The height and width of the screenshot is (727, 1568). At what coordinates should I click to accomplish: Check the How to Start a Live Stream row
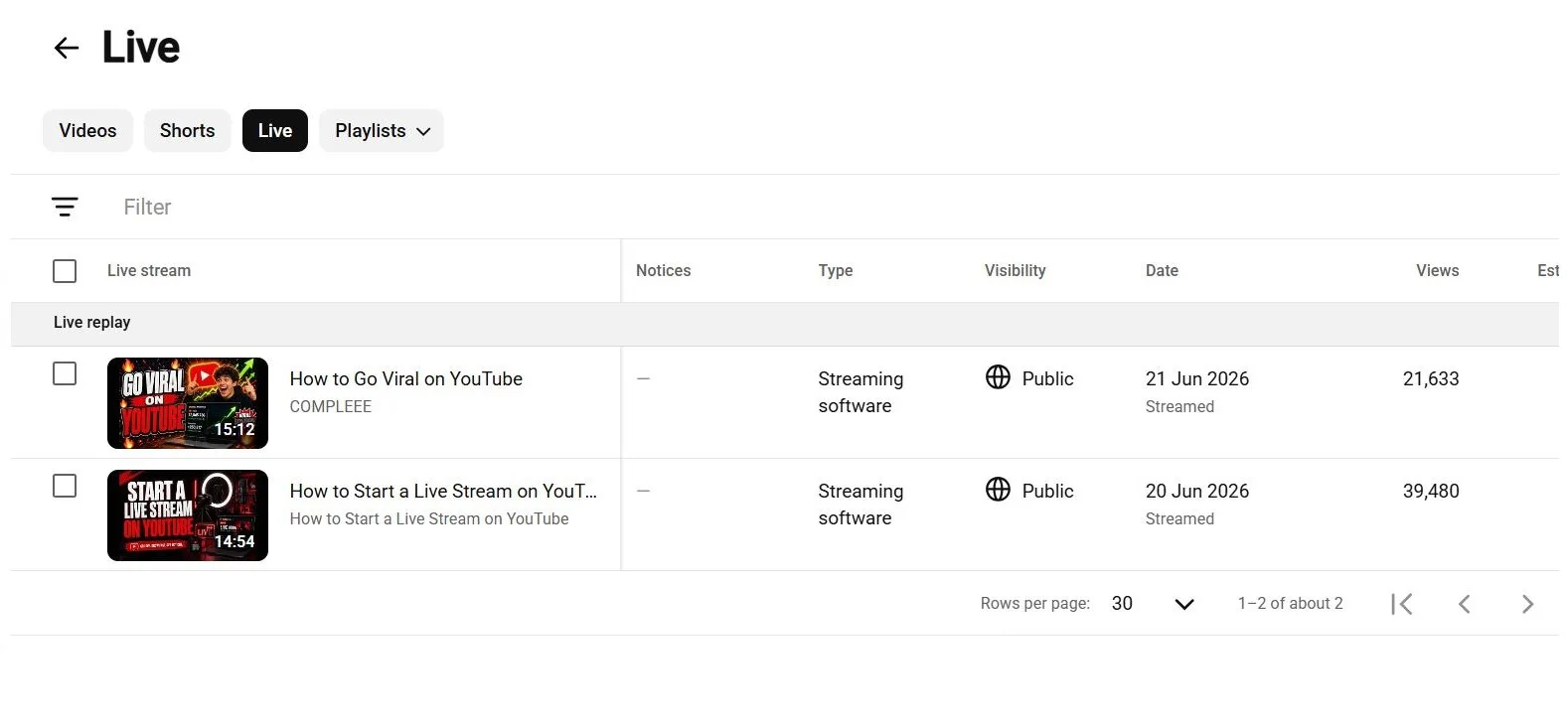coord(65,486)
